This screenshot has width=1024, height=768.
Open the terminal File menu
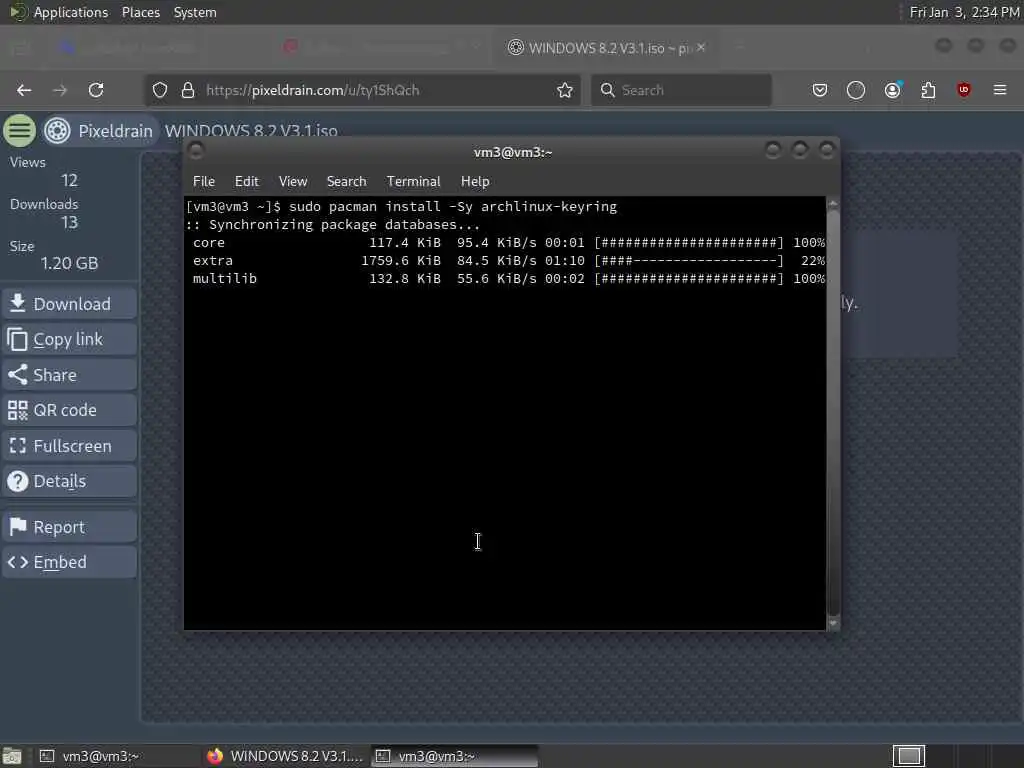click(x=204, y=182)
